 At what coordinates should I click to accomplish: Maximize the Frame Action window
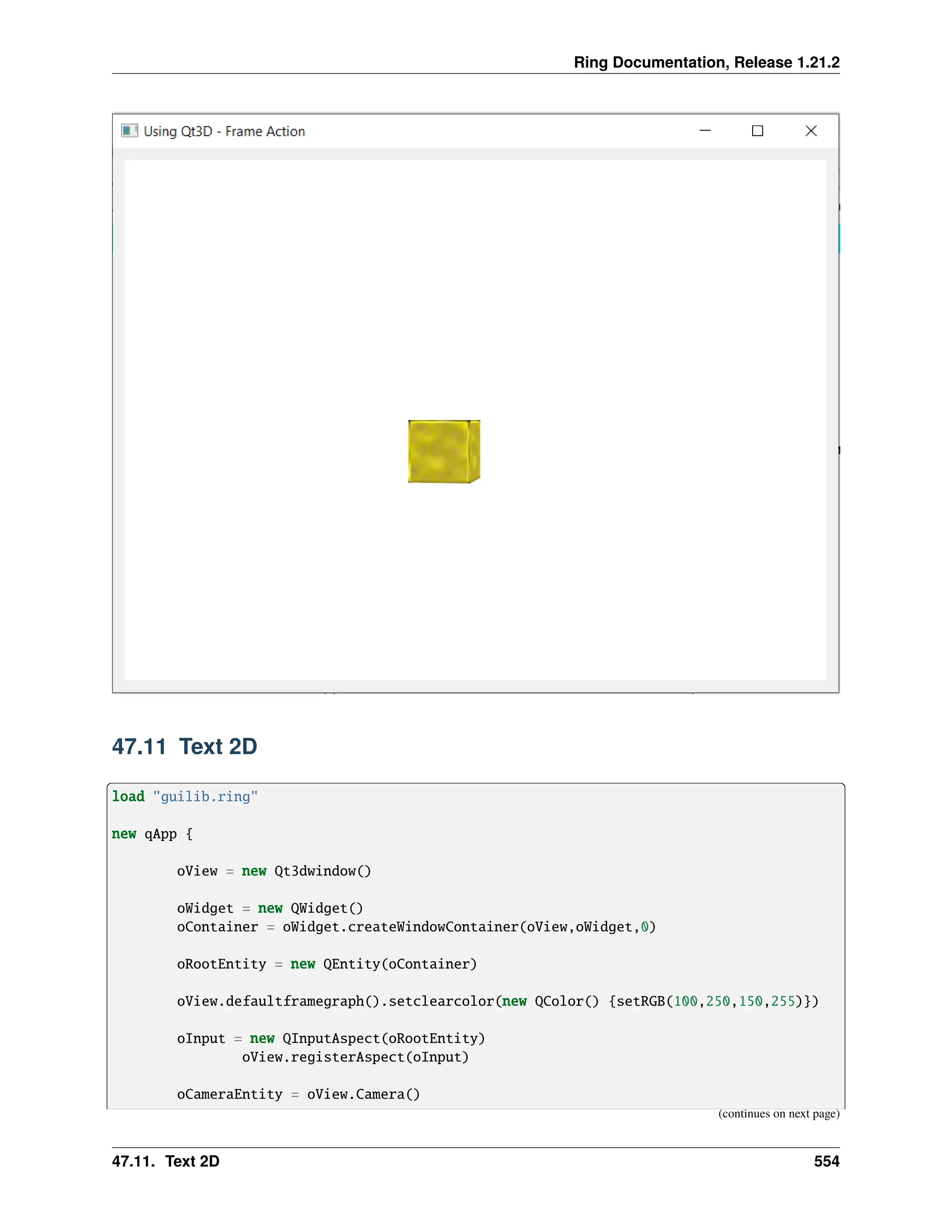click(757, 131)
